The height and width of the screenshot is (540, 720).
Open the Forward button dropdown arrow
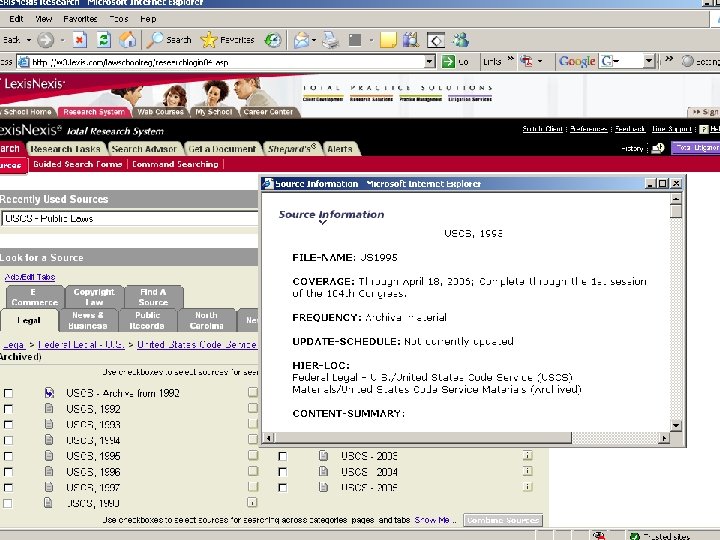[62, 40]
